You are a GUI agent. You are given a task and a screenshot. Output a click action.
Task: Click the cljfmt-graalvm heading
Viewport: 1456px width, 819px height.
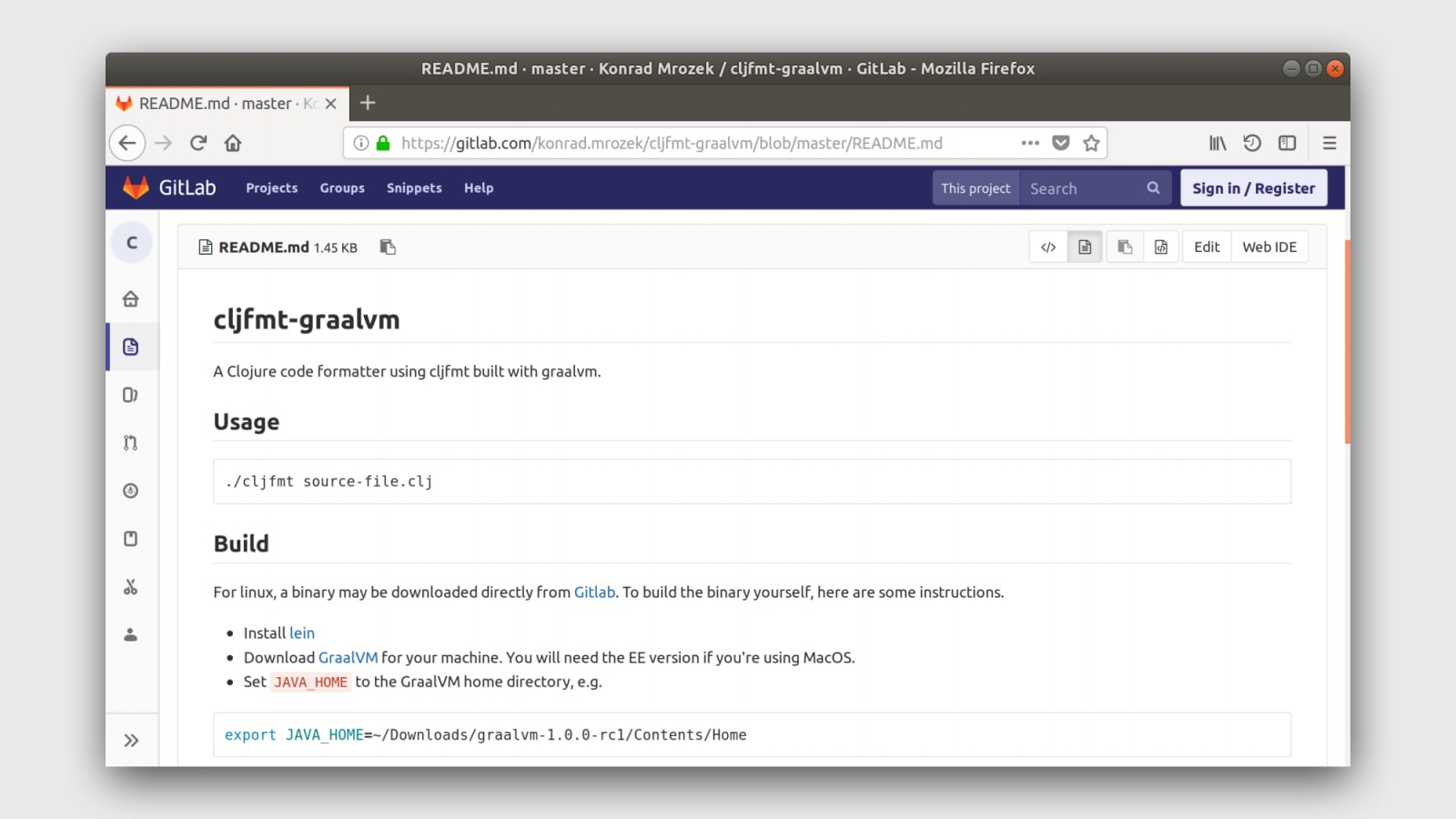point(307,319)
